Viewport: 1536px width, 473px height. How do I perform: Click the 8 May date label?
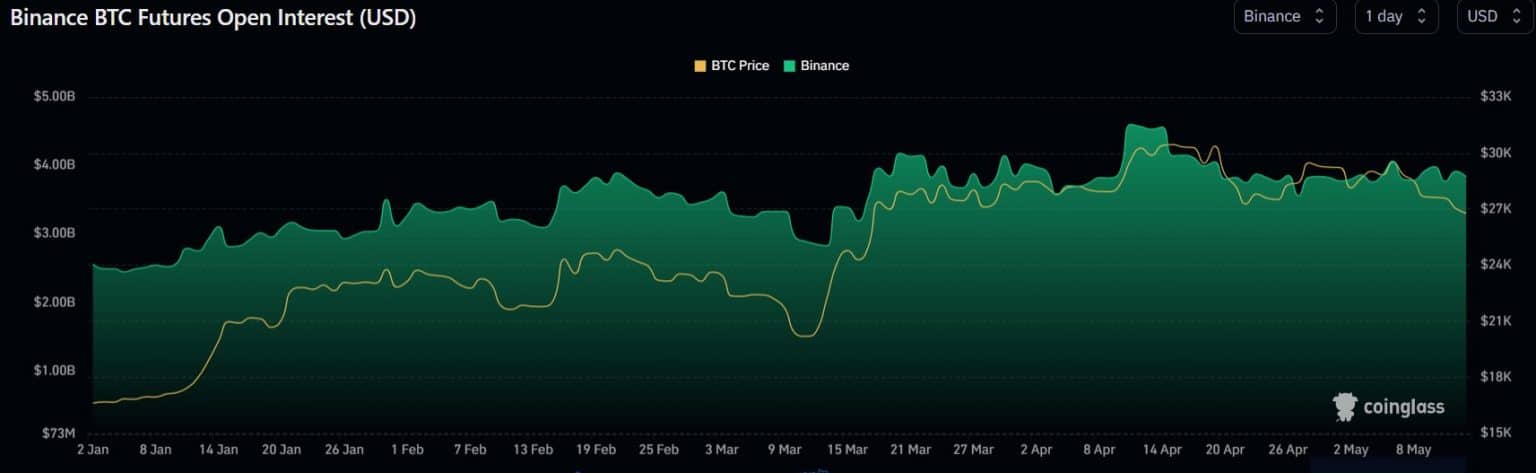[x=1413, y=450]
